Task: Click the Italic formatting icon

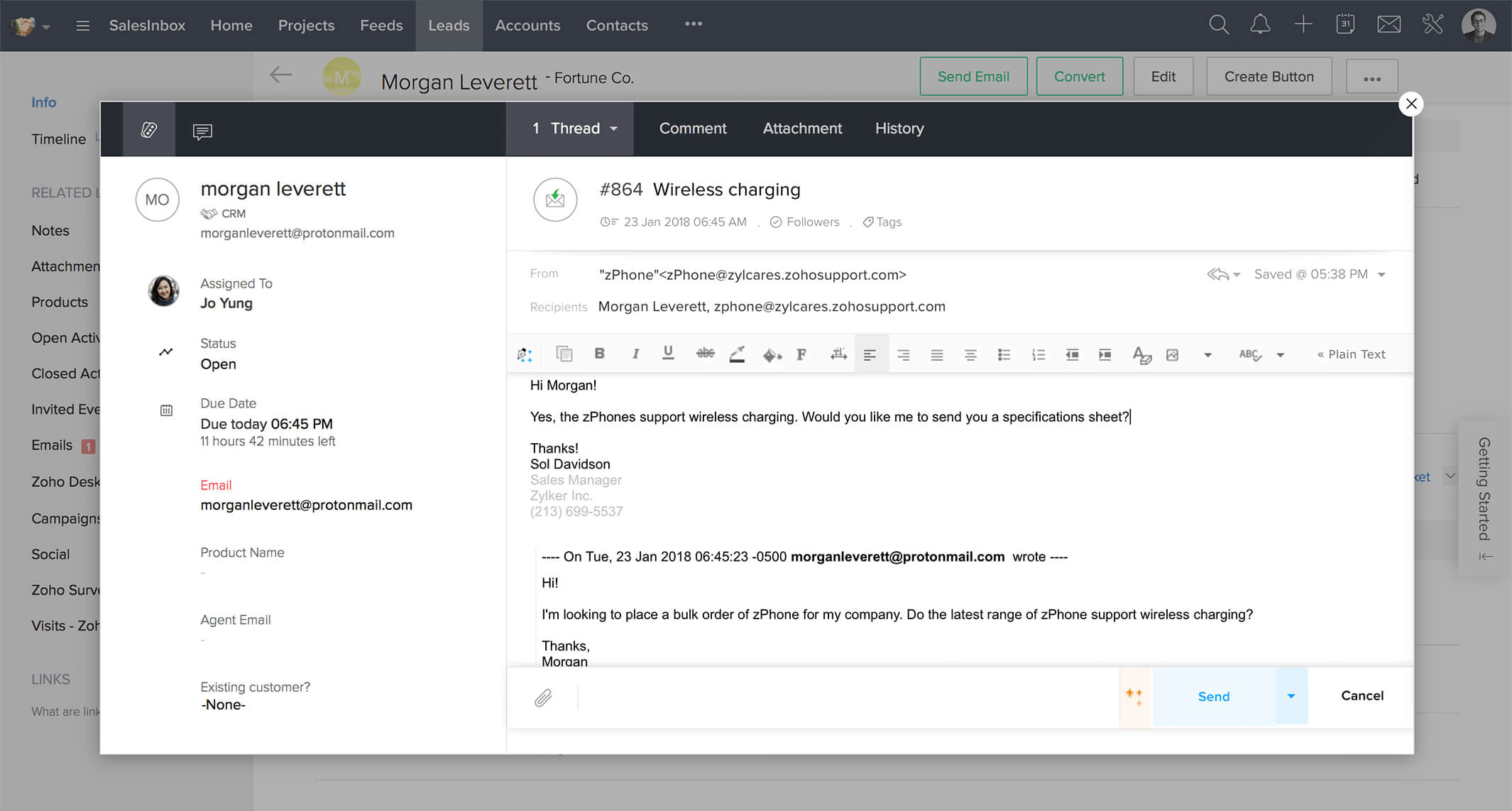Action: (x=634, y=354)
